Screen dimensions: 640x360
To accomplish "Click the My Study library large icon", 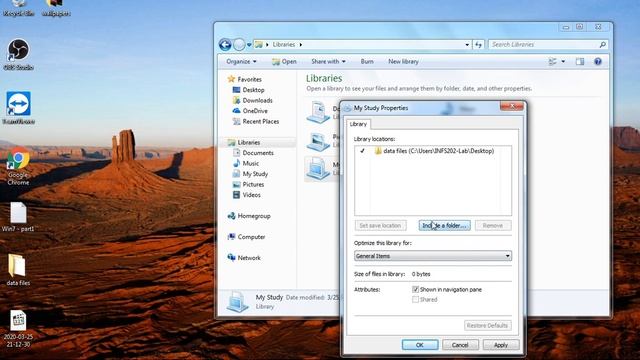I will click(318, 169).
